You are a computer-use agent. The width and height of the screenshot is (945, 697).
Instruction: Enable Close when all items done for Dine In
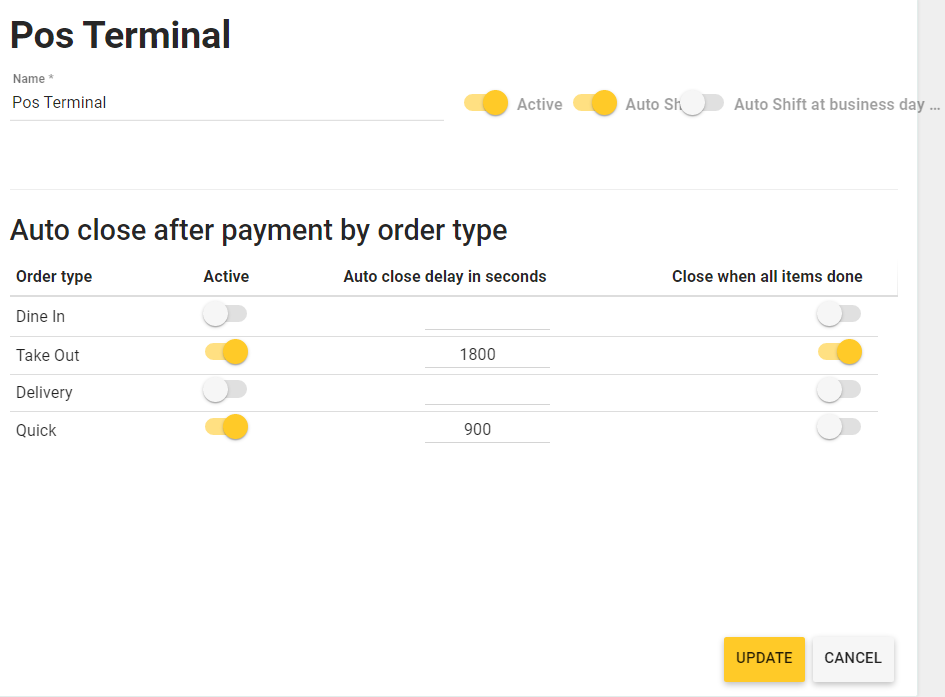838,313
